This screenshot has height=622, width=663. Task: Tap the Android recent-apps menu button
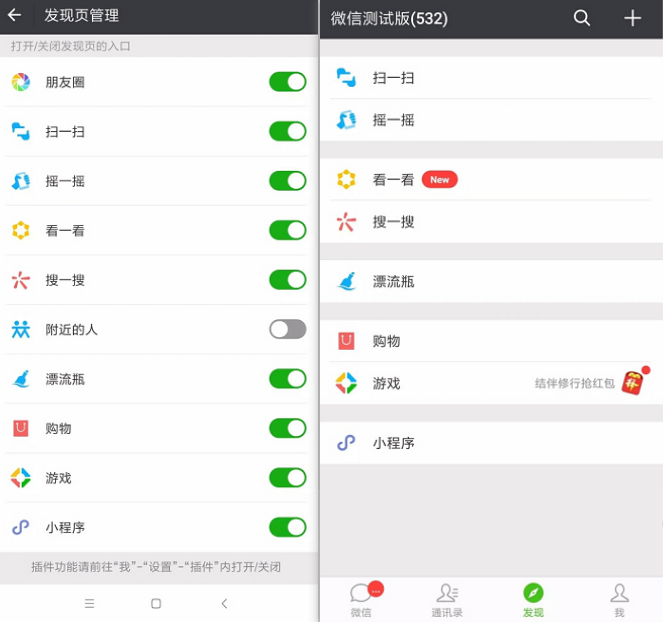point(89,603)
